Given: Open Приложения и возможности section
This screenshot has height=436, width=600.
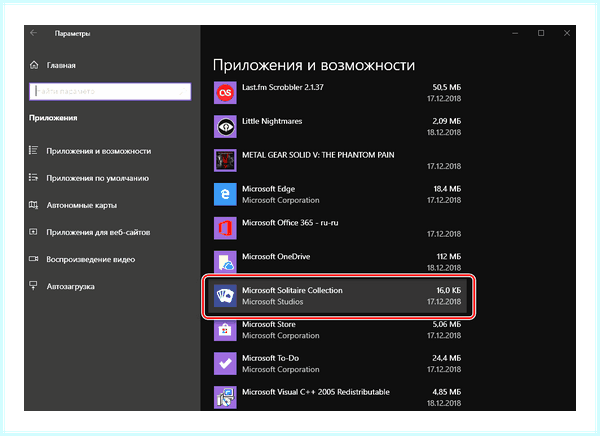Looking at the screenshot, I should coord(99,151).
